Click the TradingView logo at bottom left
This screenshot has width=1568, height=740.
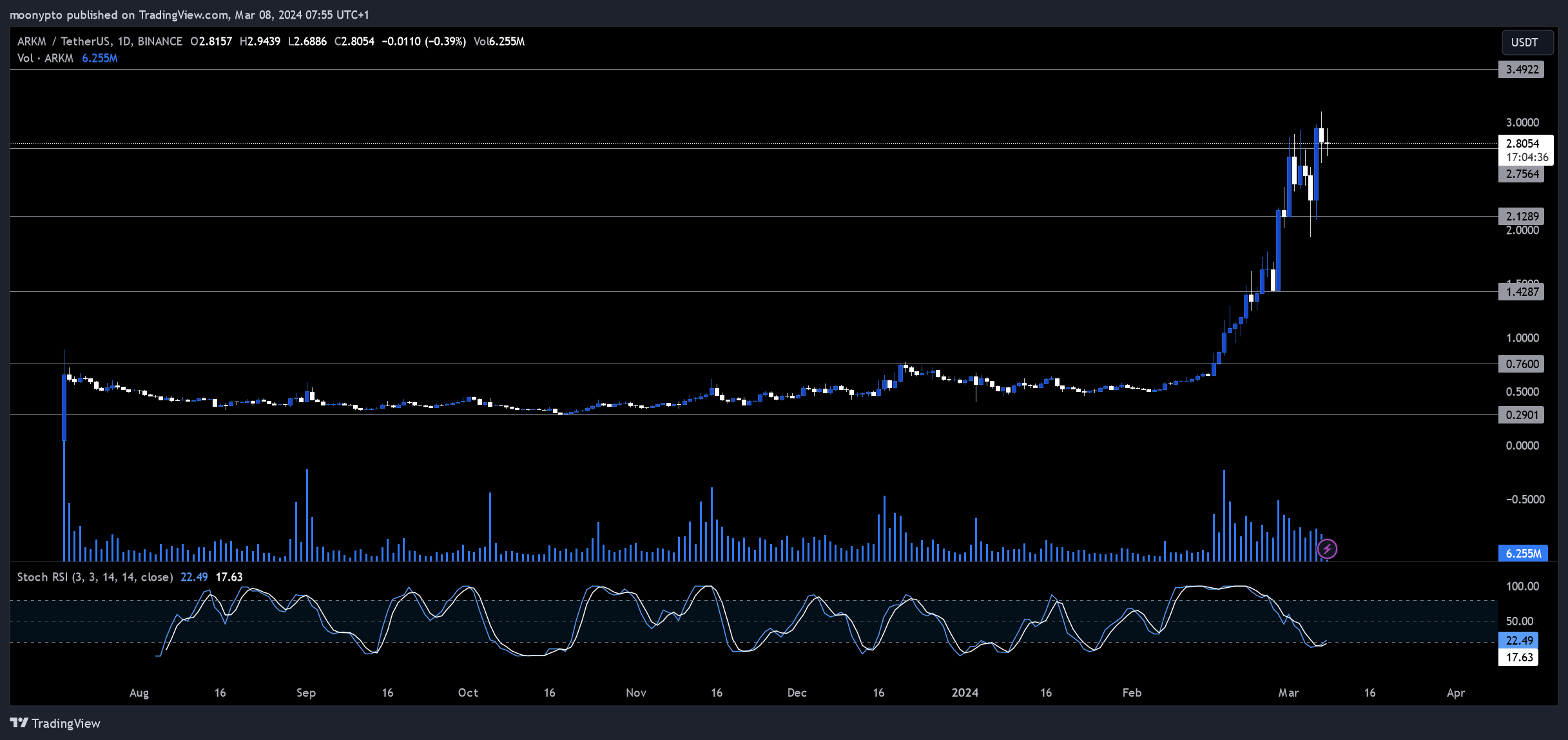click(55, 723)
